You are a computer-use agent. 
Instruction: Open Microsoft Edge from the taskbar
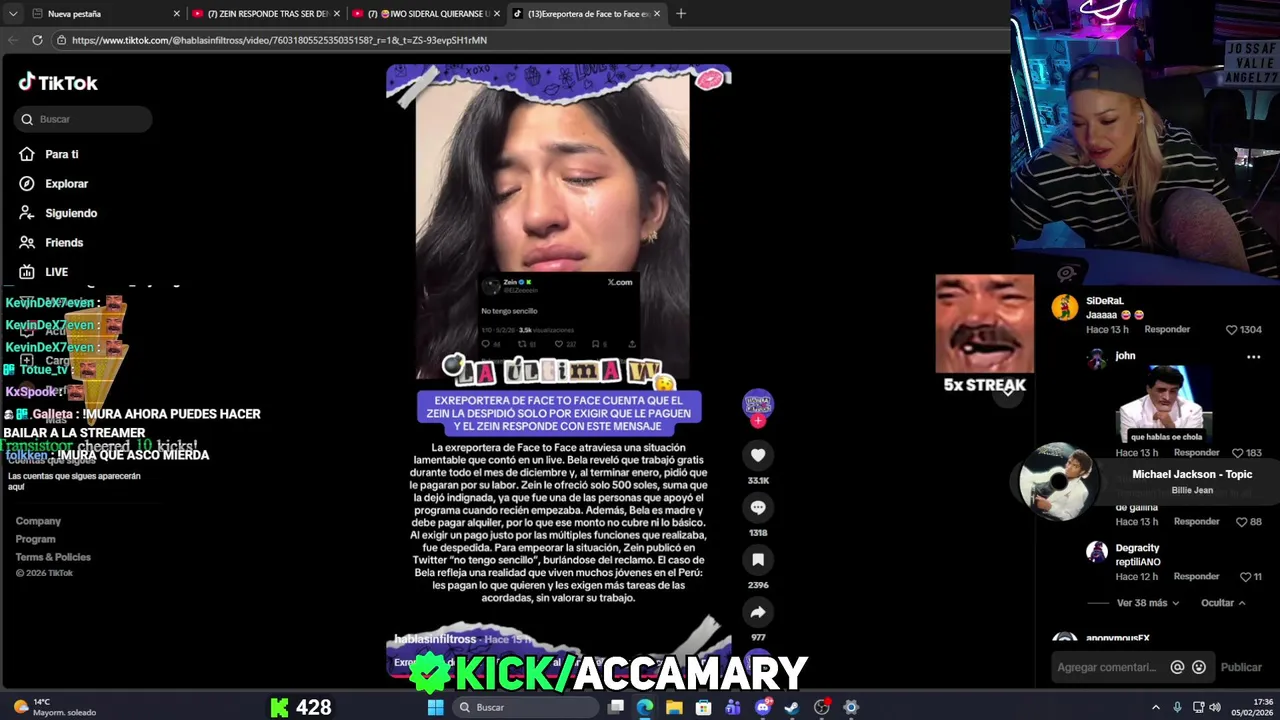coord(645,707)
